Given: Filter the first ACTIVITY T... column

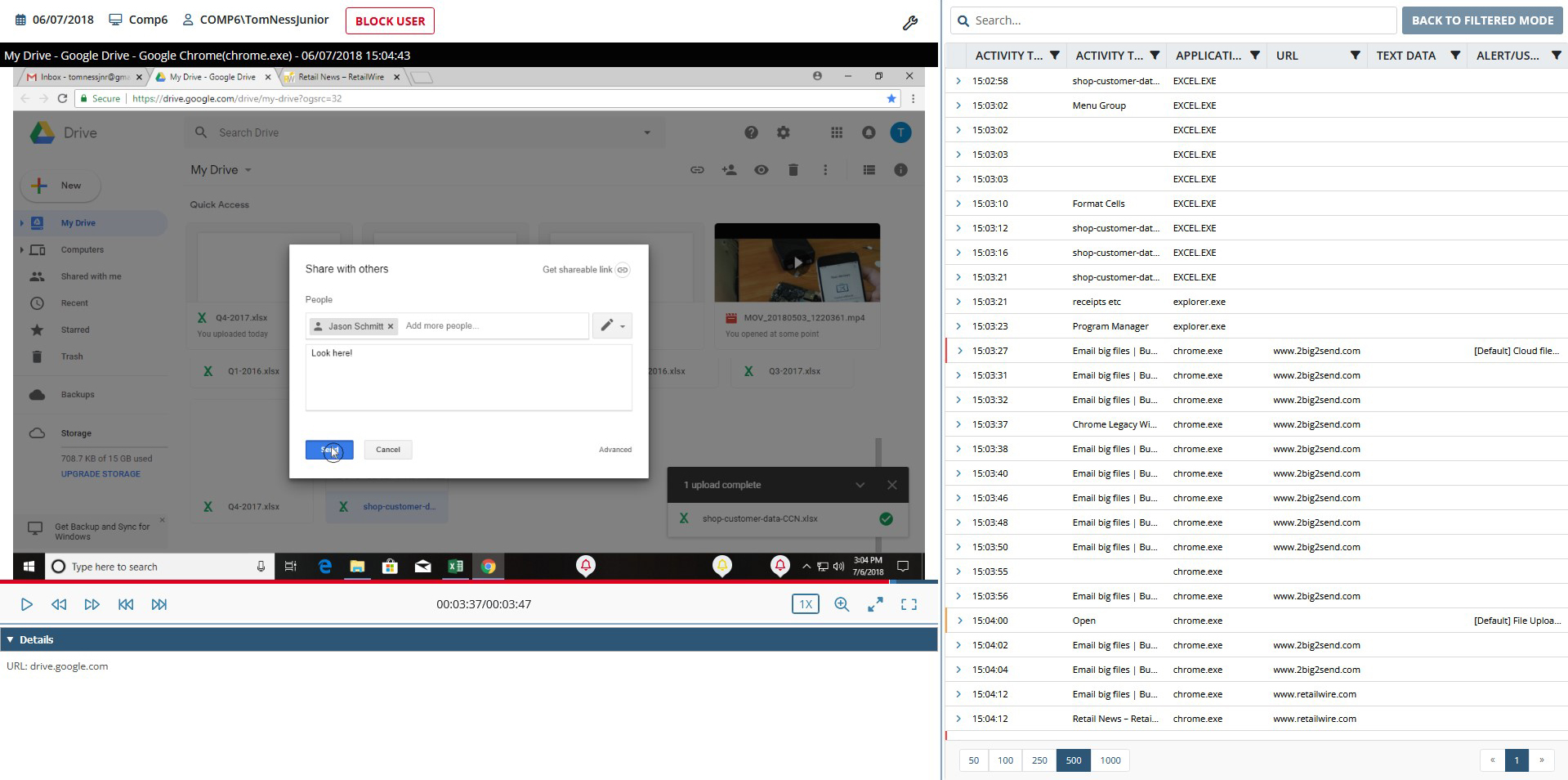Looking at the screenshot, I should (1055, 56).
